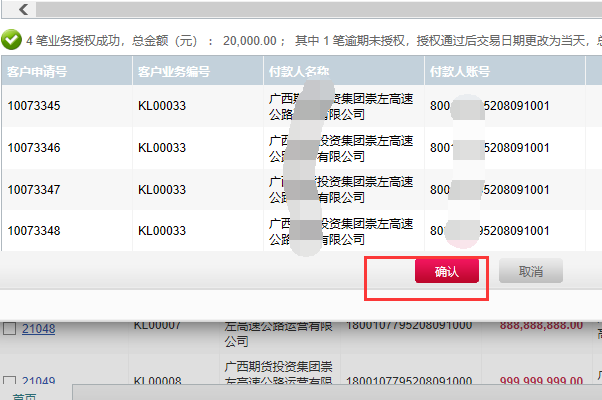Click the 客户业务编号 column header
This screenshot has height=400, width=602.
(x=175, y=73)
